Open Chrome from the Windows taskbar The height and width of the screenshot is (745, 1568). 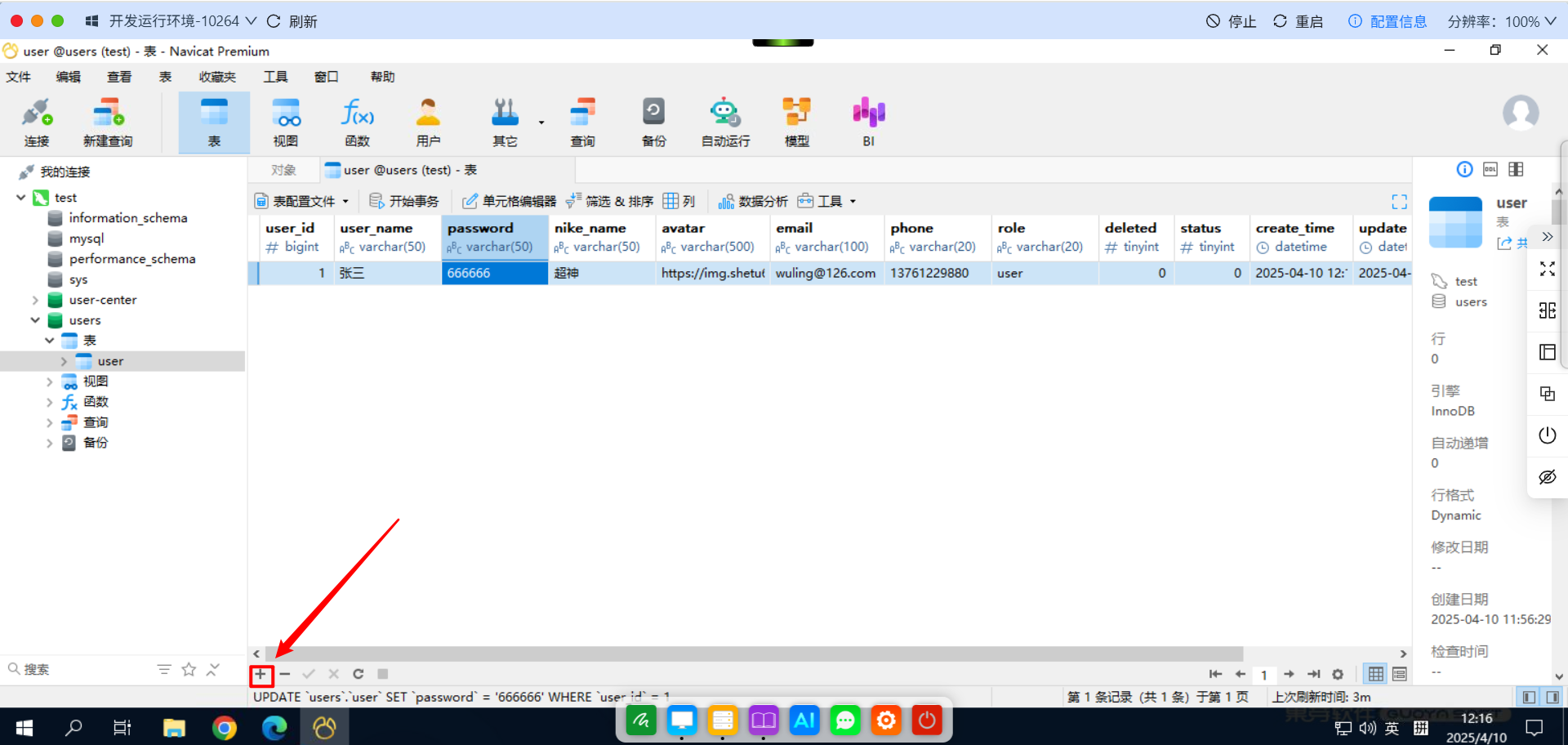click(224, 727)
